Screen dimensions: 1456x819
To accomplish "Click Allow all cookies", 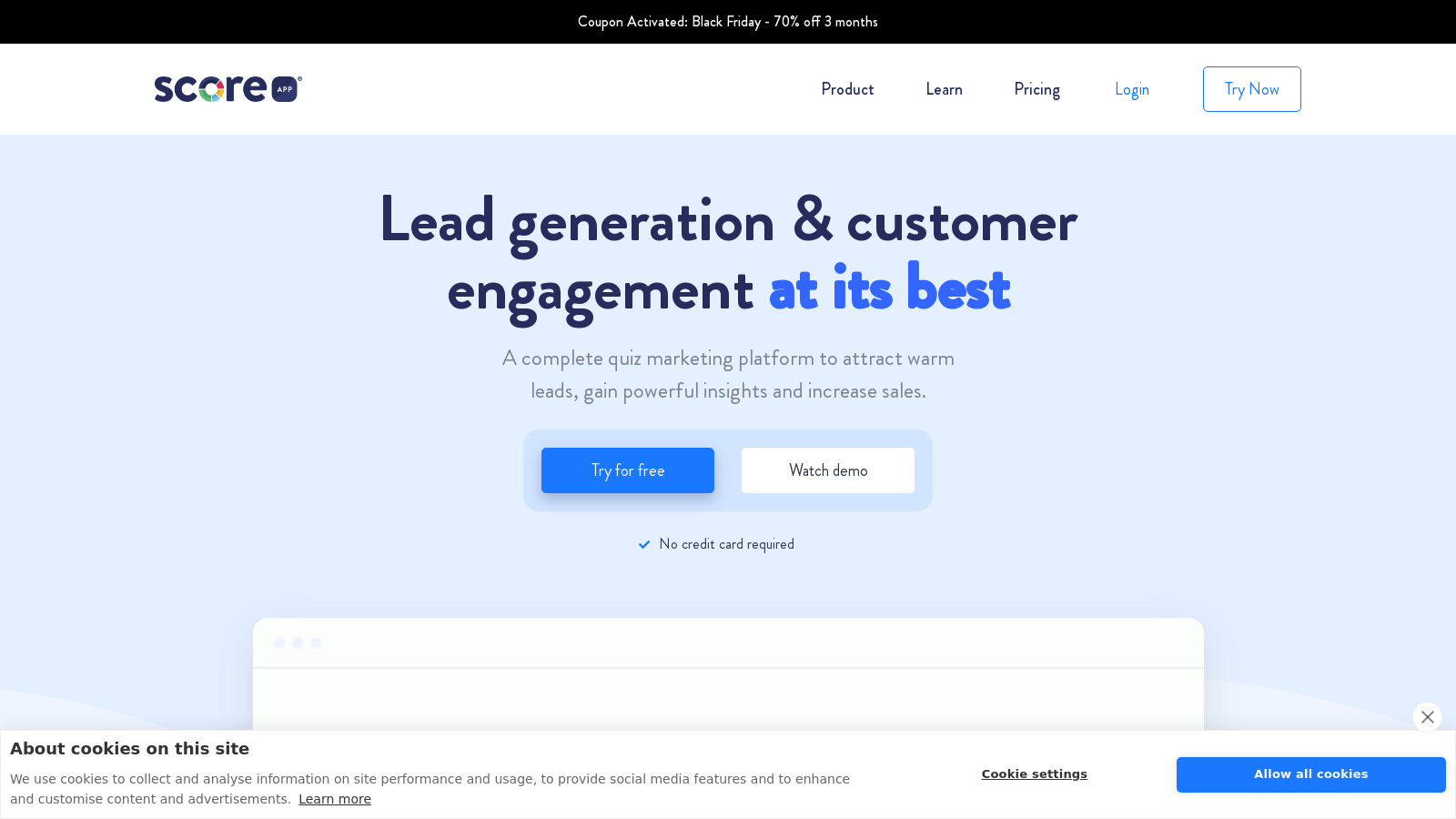I will tap(1310, 774).
